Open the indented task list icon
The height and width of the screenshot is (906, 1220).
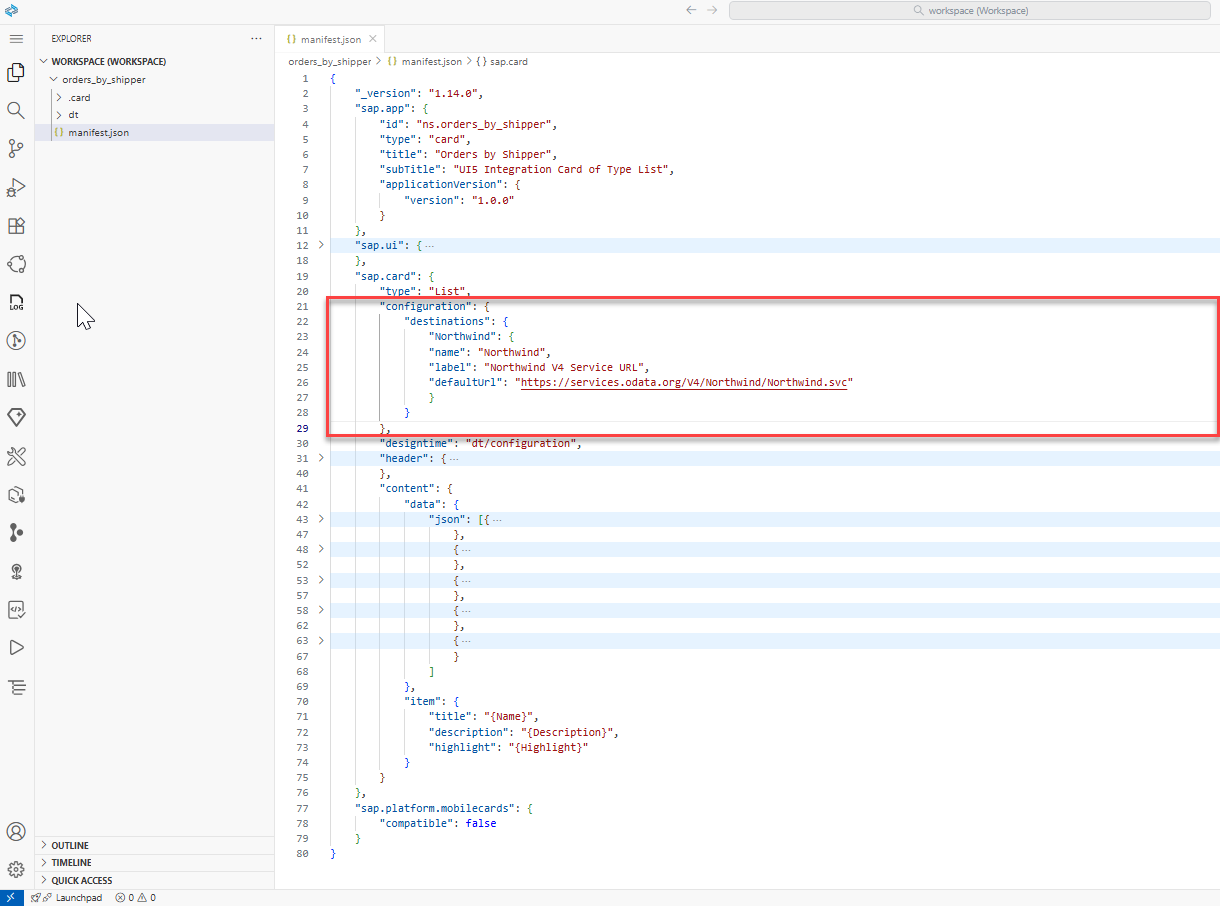tap(16, 687)
